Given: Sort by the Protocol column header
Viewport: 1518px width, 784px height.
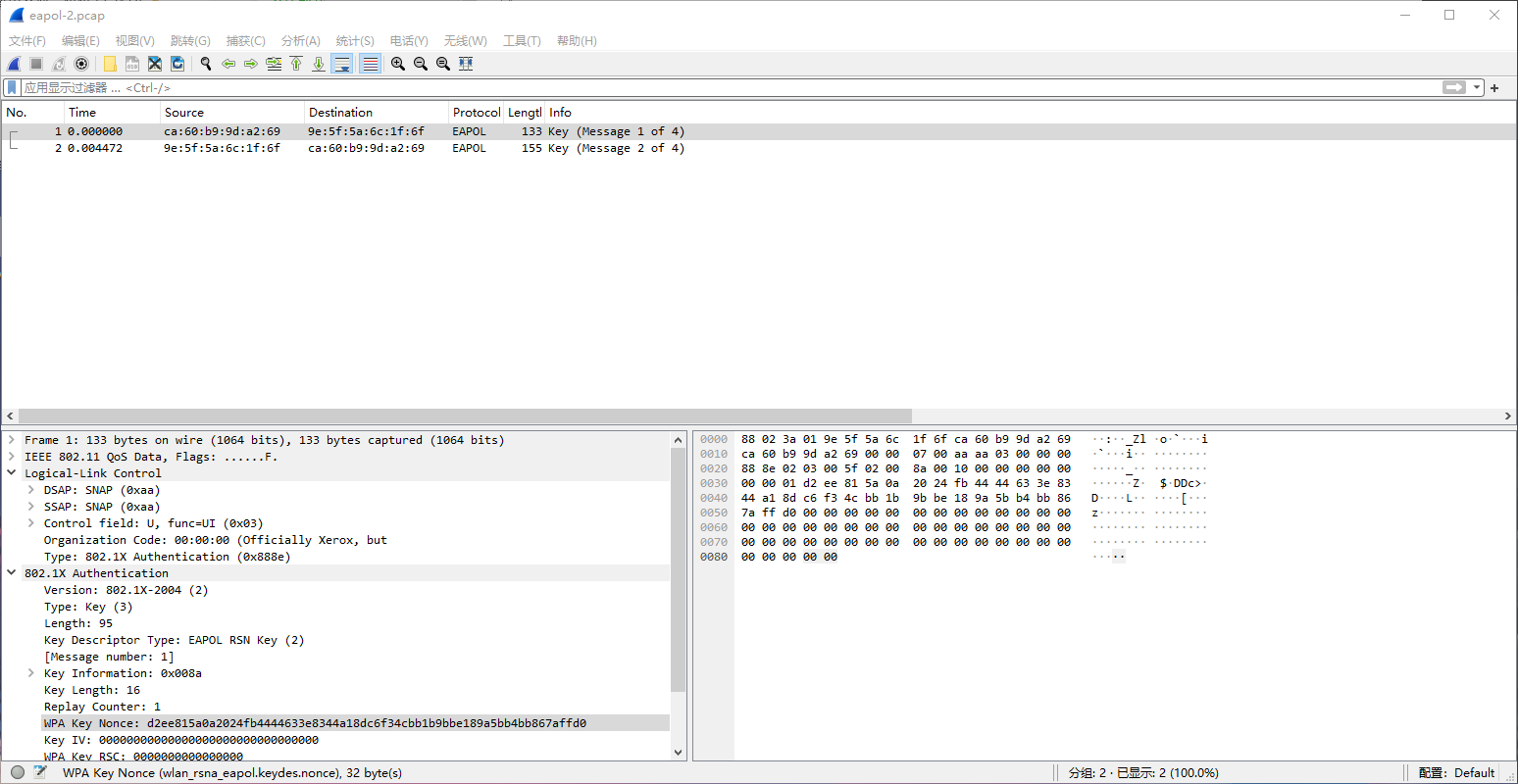Looking at the screenshot, I should point(477,113).
